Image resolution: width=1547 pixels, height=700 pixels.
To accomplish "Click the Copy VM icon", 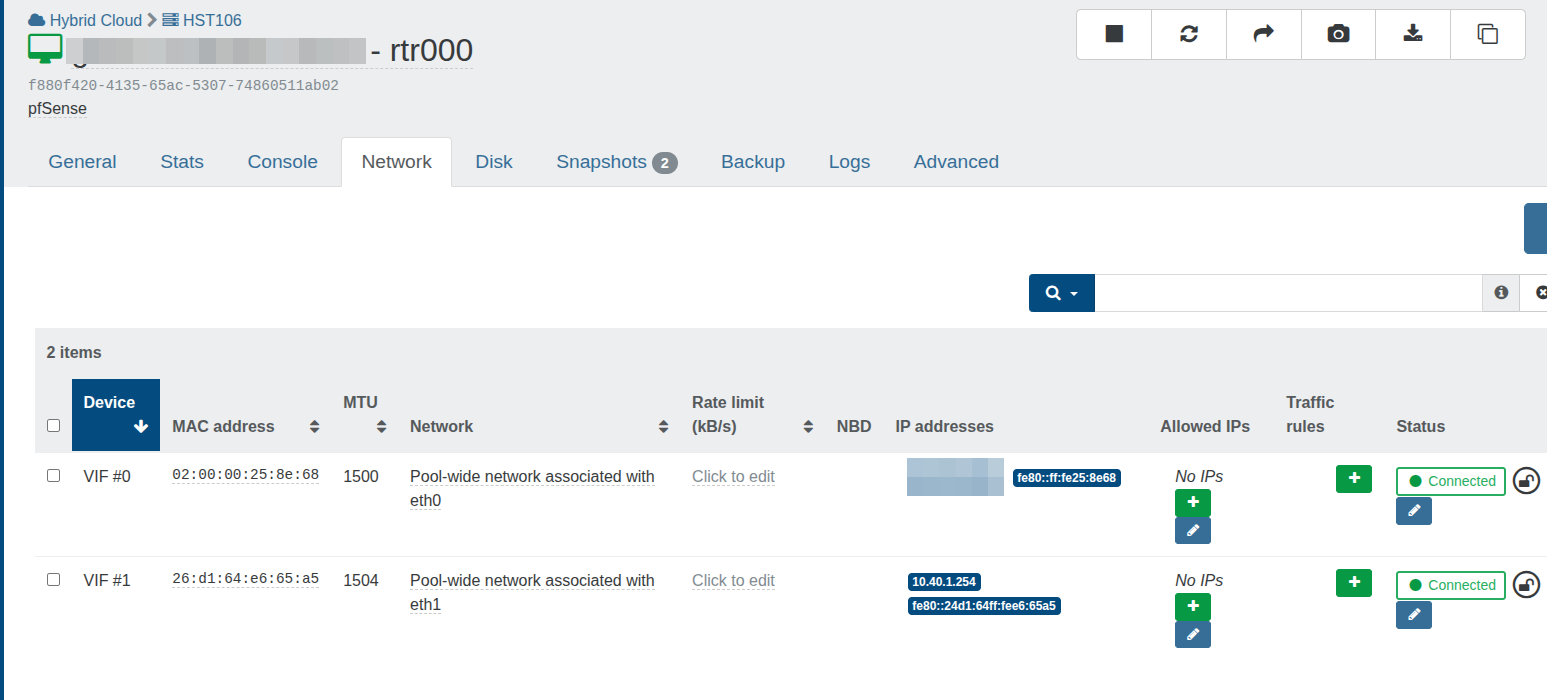I will click(1487, 34).
